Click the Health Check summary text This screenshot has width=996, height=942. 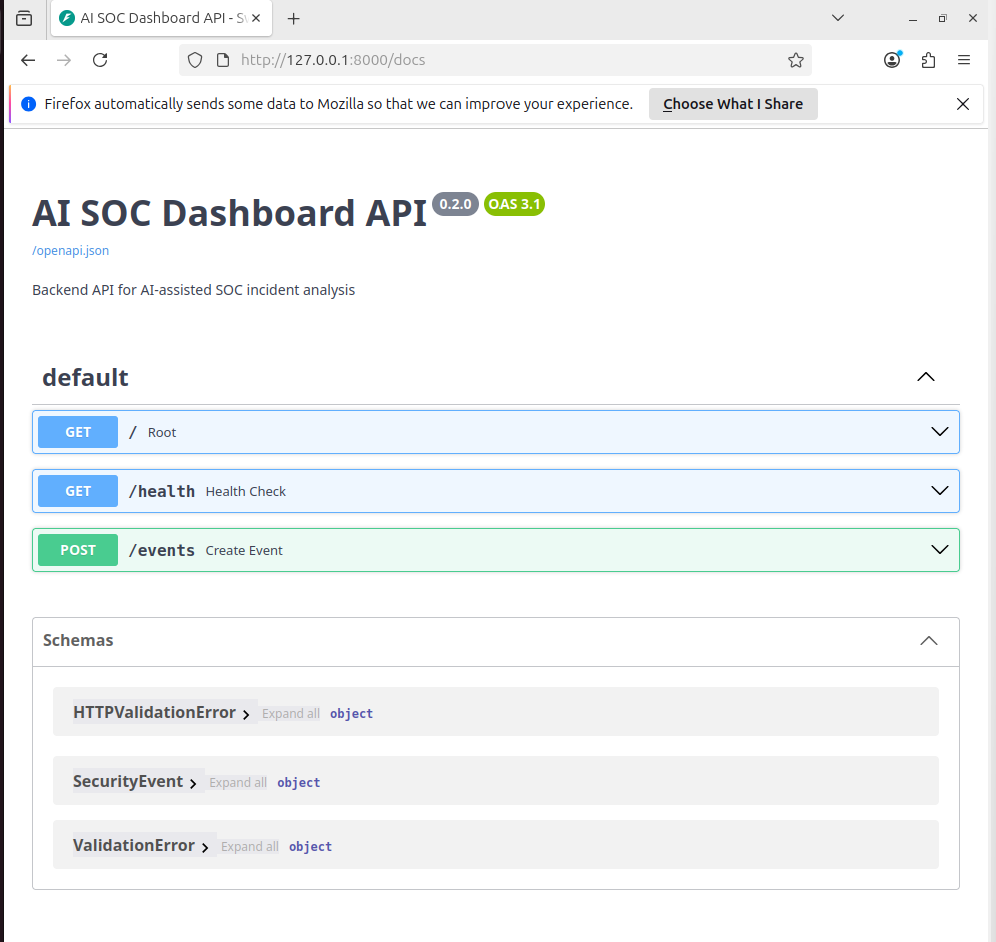[x=246, y=492]
